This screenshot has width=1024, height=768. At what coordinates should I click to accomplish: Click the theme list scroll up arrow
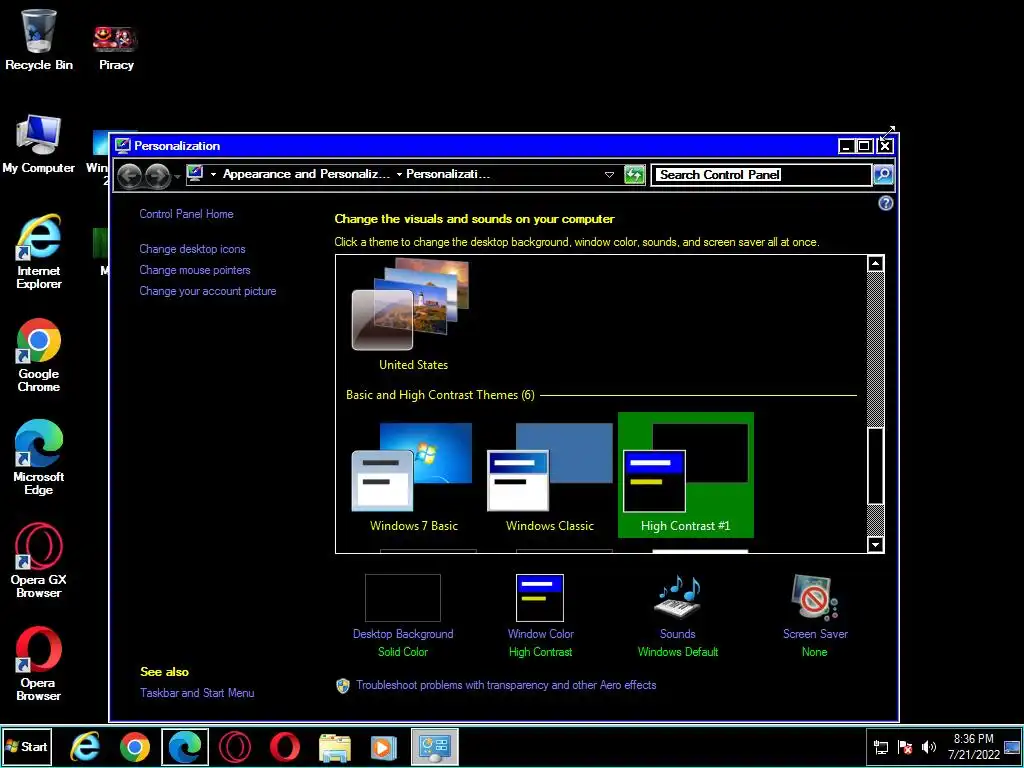point(875,264)
